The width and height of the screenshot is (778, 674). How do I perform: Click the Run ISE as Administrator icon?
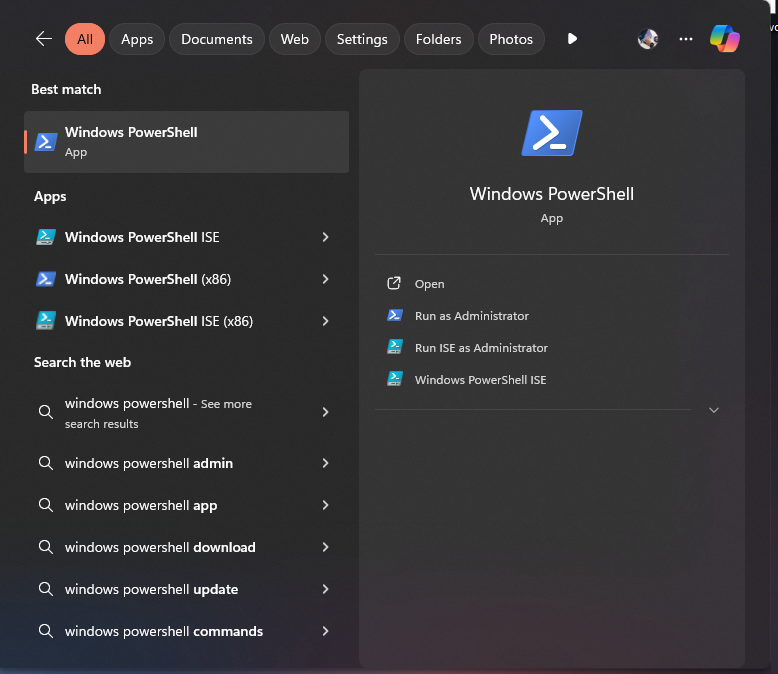395,347
